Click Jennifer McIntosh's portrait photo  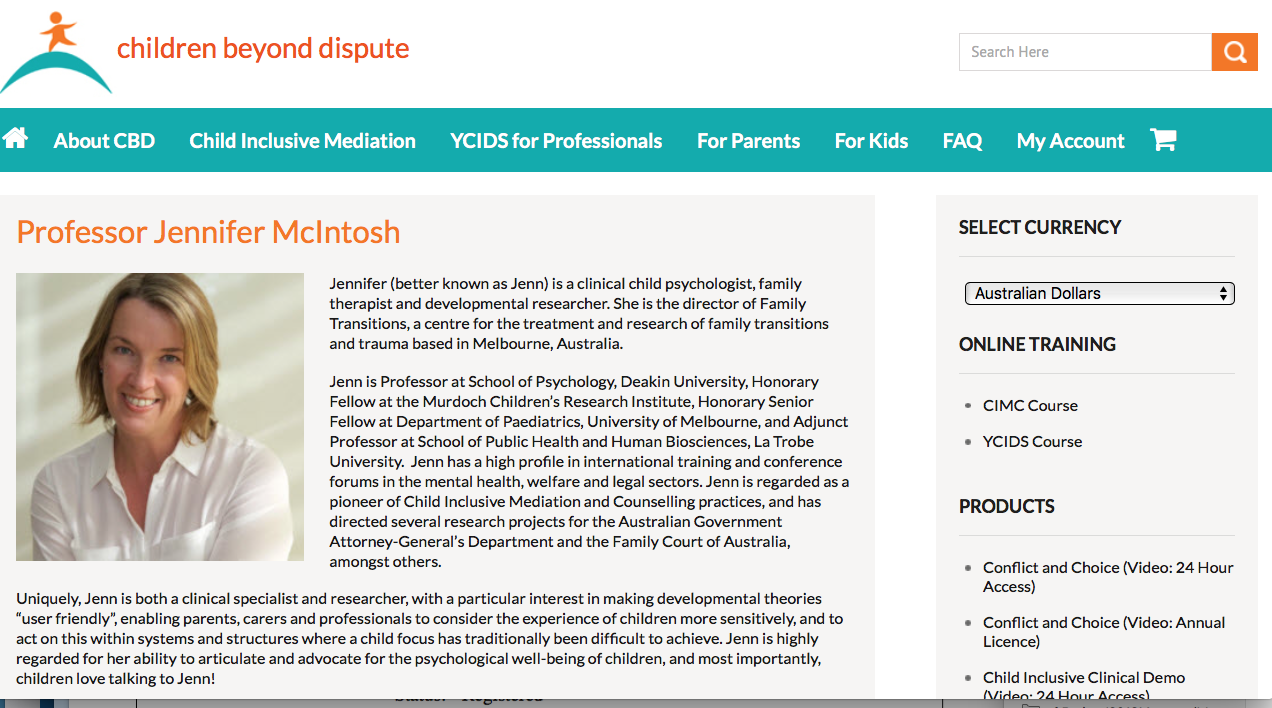tap(160, 416)
